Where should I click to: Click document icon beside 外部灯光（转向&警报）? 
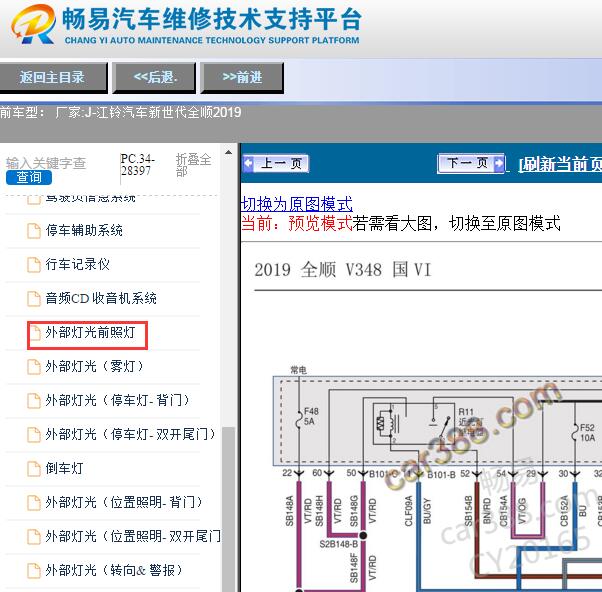34,571
